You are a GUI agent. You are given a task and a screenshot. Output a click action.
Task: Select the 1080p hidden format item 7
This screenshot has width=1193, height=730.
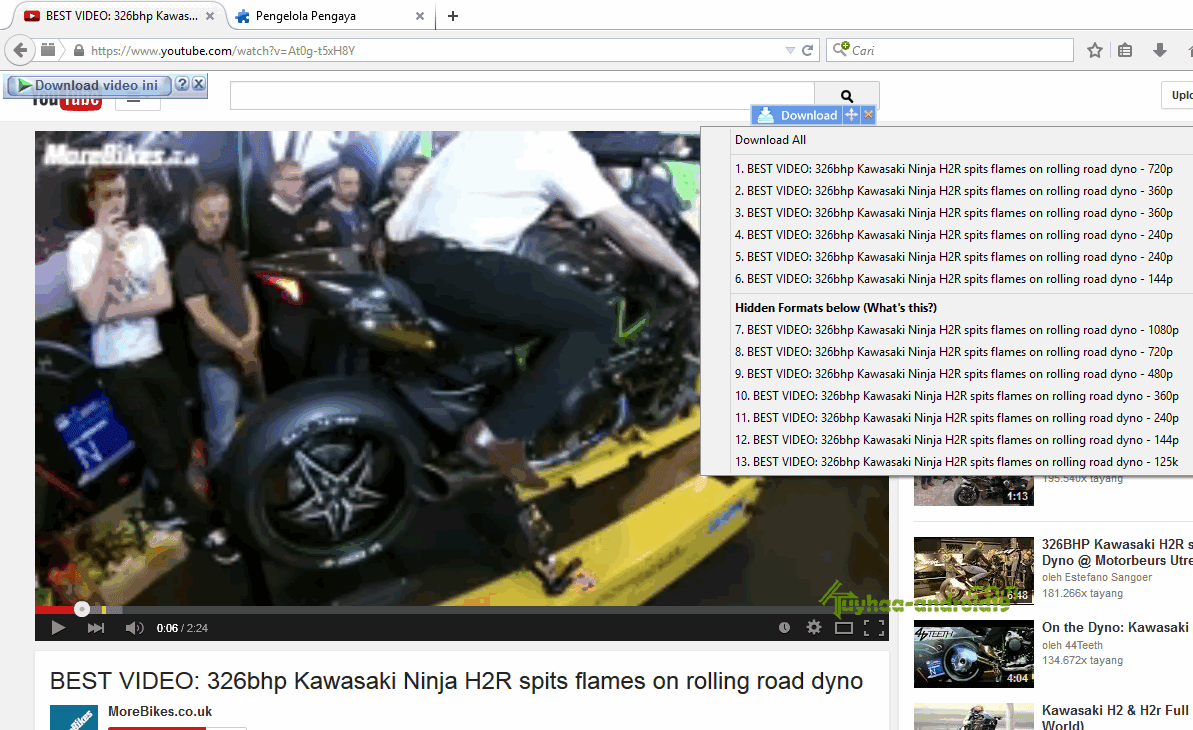956,330
